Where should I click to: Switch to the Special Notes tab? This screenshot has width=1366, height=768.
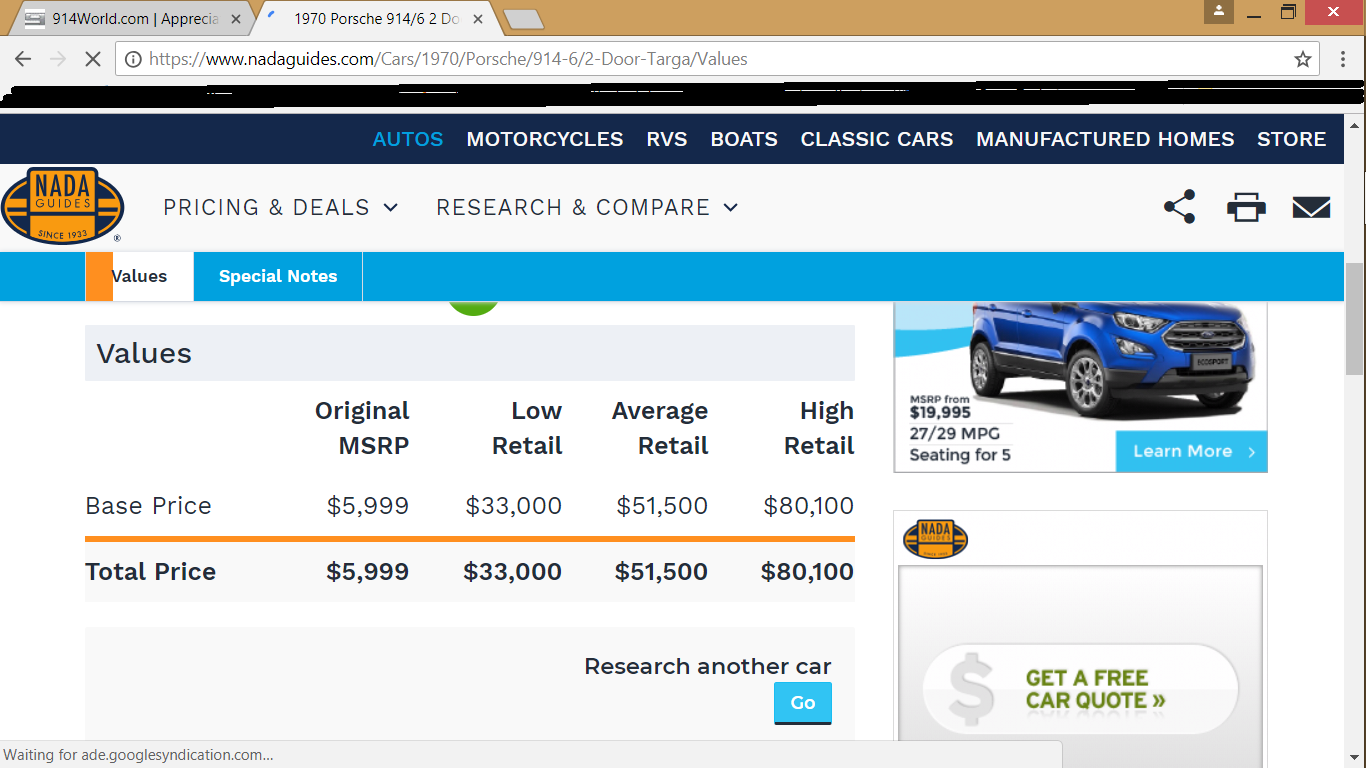point(278,276)
